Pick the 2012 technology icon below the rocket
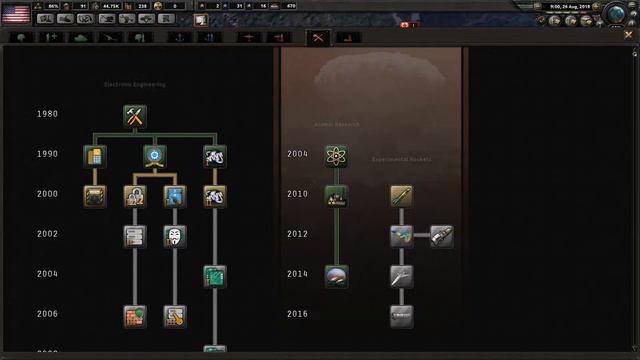 (x=401, y=236)
